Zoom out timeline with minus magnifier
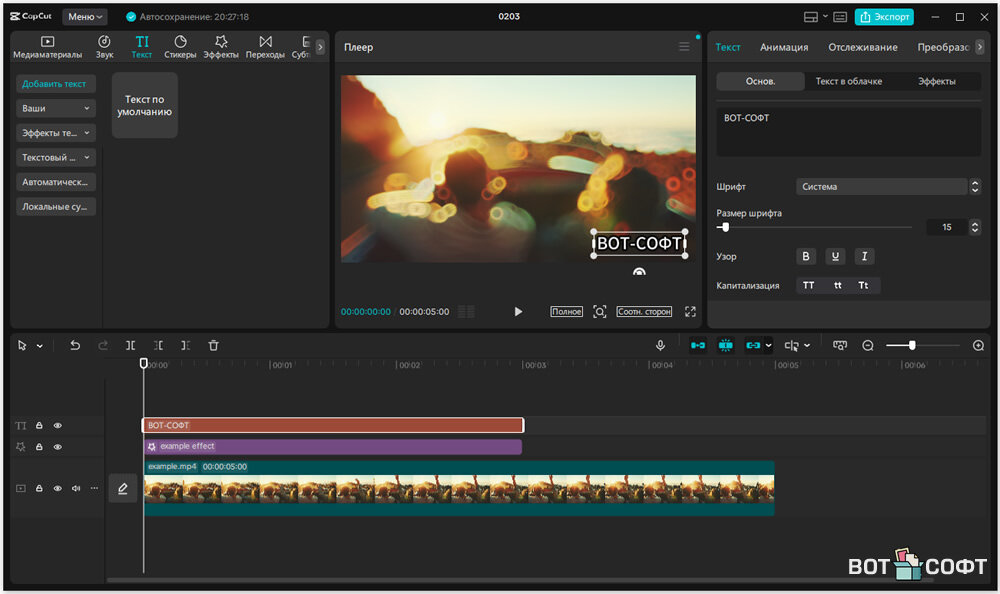This screenshot has width=1000, height=594. coord(868,345)
